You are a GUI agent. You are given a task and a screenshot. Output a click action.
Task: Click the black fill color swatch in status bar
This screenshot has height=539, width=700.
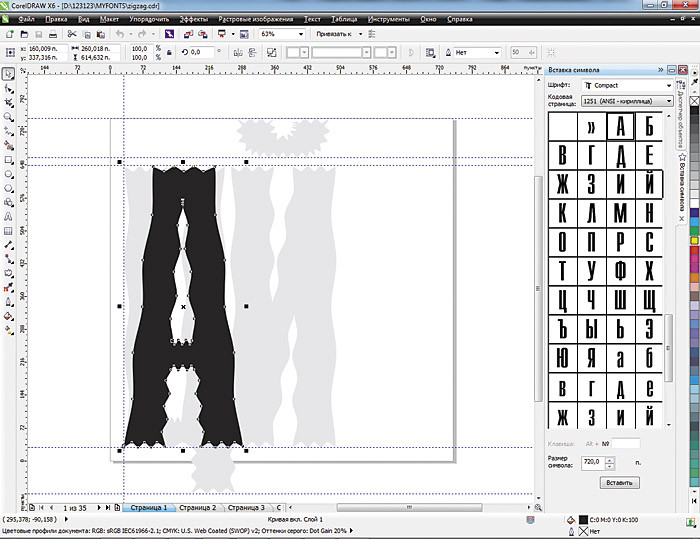coord(583,519)
